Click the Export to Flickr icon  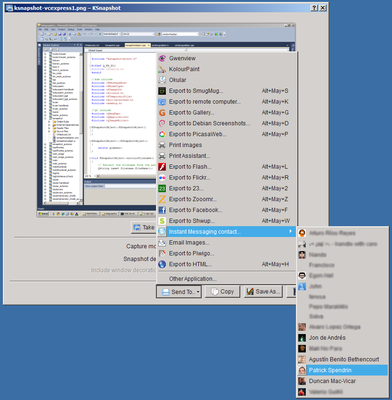[x=162, y=178]
